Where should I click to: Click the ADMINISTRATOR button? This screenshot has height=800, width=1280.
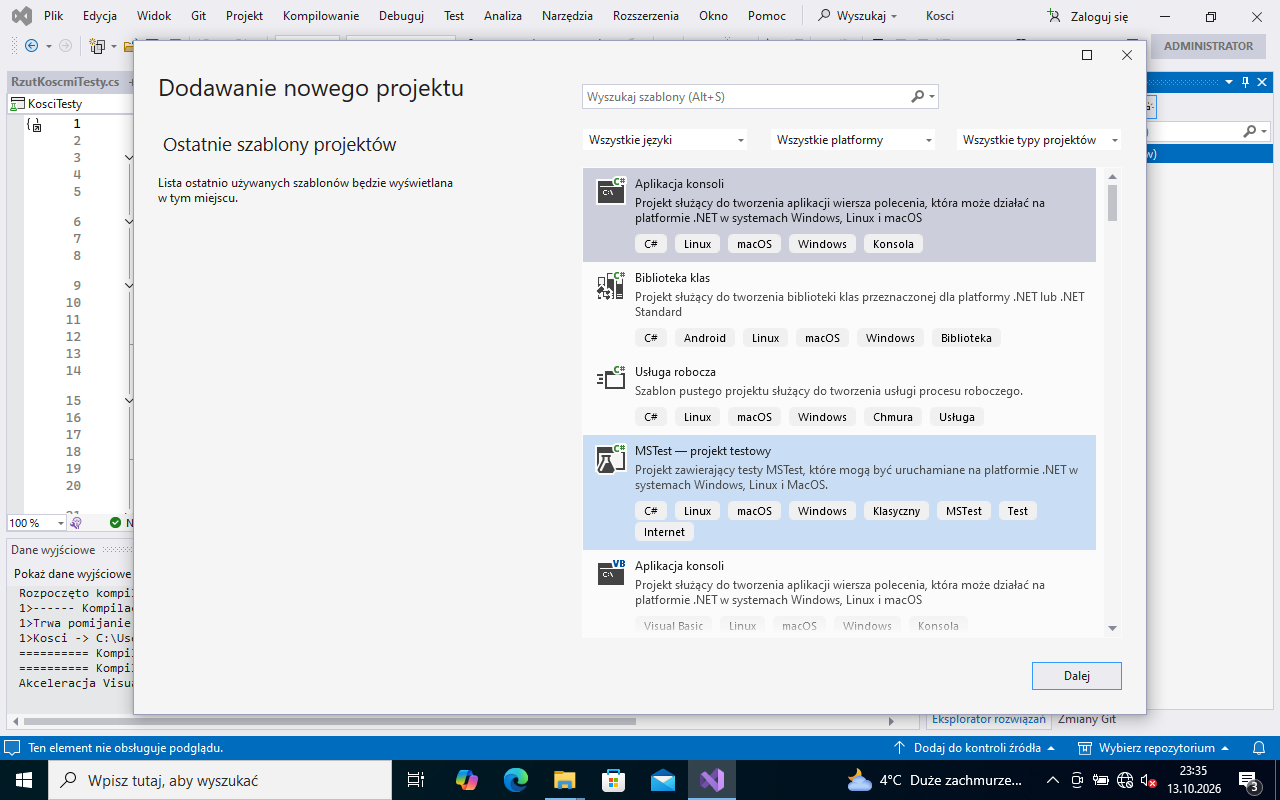1208,46
